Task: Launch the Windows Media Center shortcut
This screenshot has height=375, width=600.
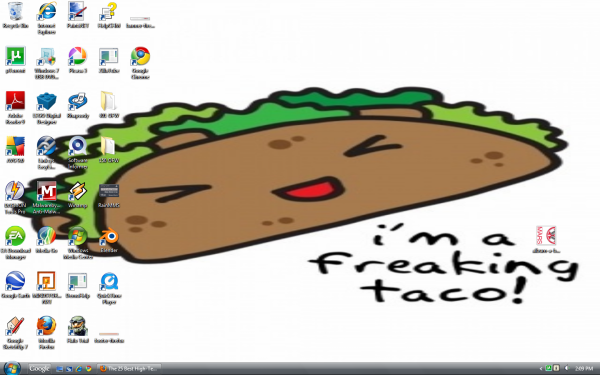Action: 78,242
